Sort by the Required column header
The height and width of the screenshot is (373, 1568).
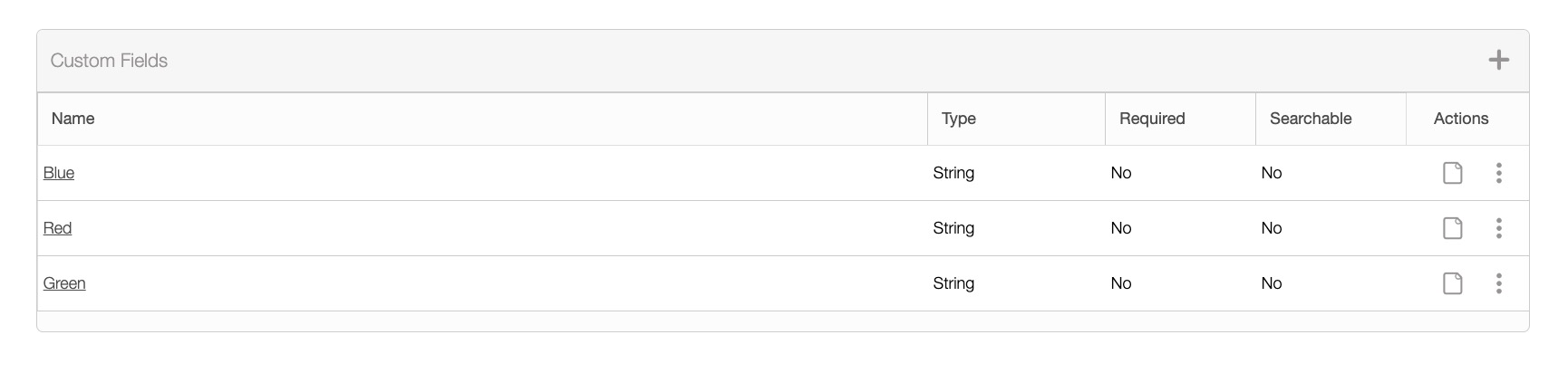tap(1152, 119)
